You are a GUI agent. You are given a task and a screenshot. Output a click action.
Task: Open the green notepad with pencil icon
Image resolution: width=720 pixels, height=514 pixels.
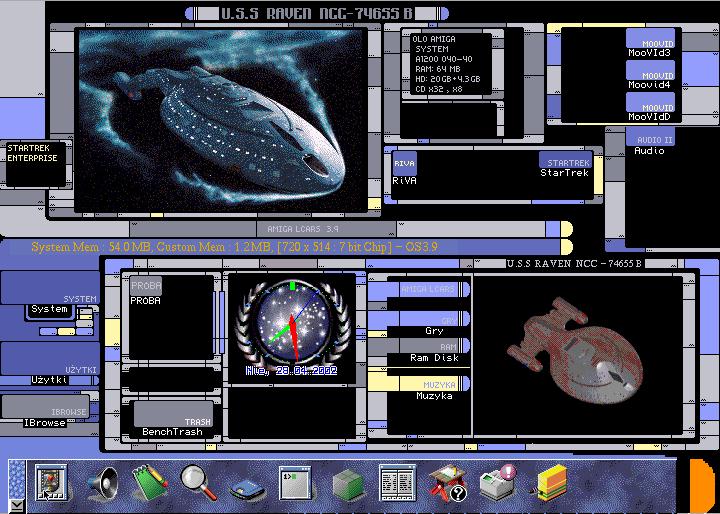[x=150, y=482]
